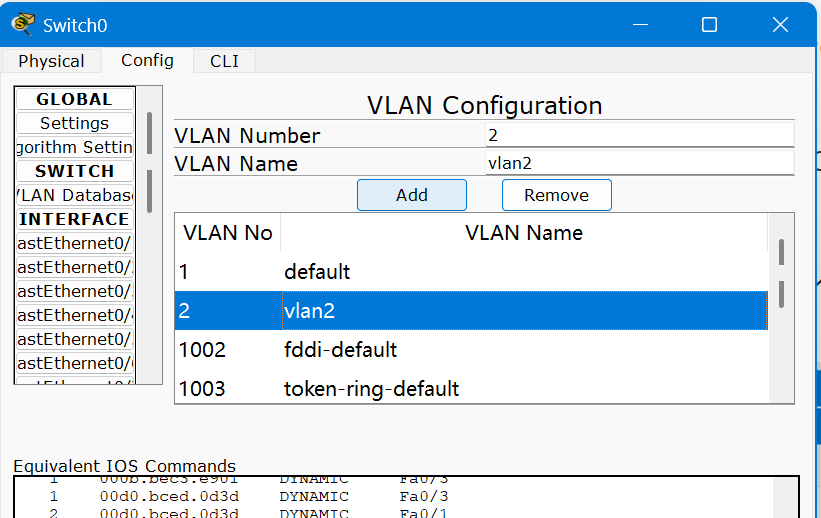
Task: Select the token-ring-default VLAN 1003 row
Action: (470, 388)
